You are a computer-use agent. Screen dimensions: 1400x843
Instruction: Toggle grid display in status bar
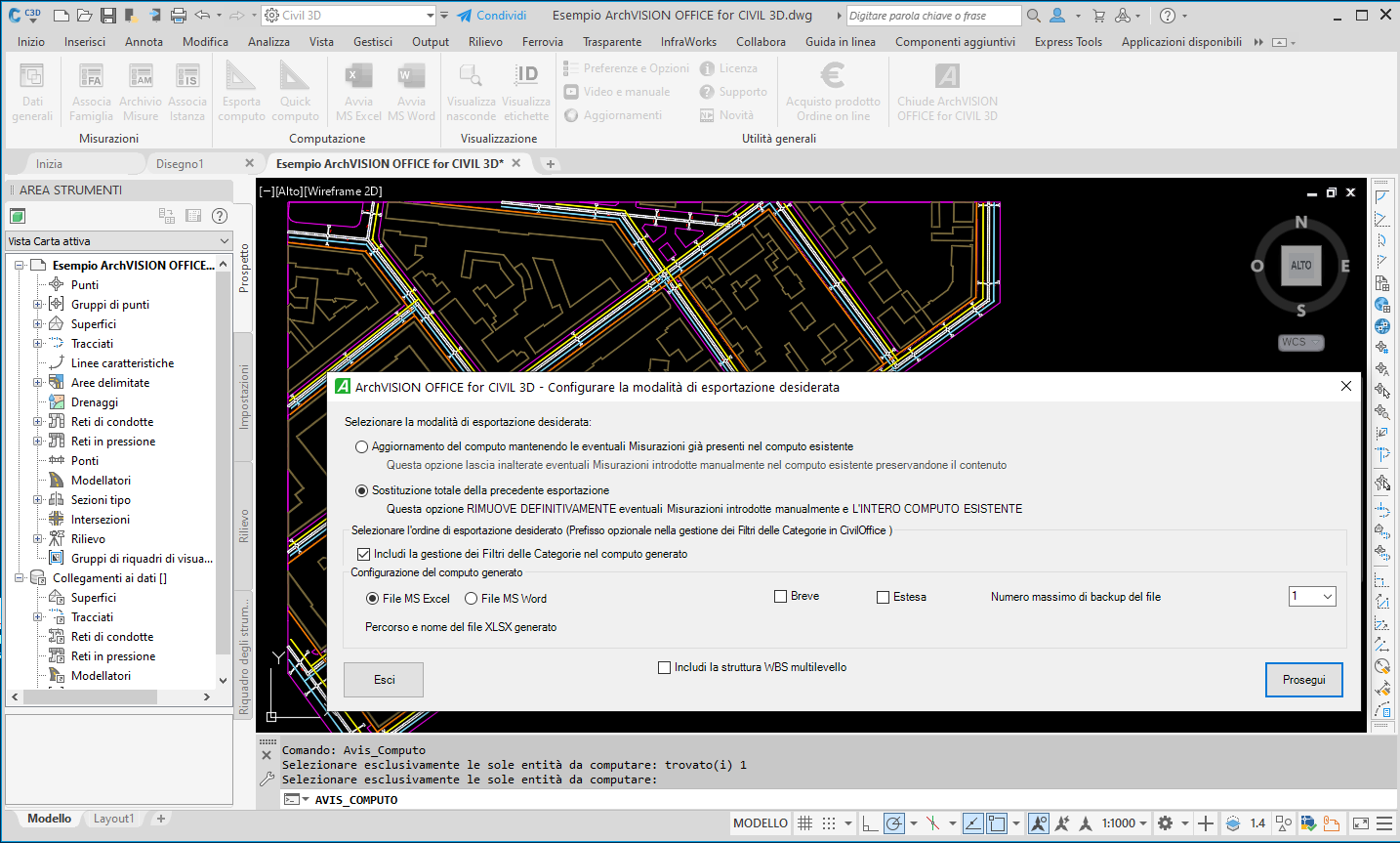pos(805,823)
